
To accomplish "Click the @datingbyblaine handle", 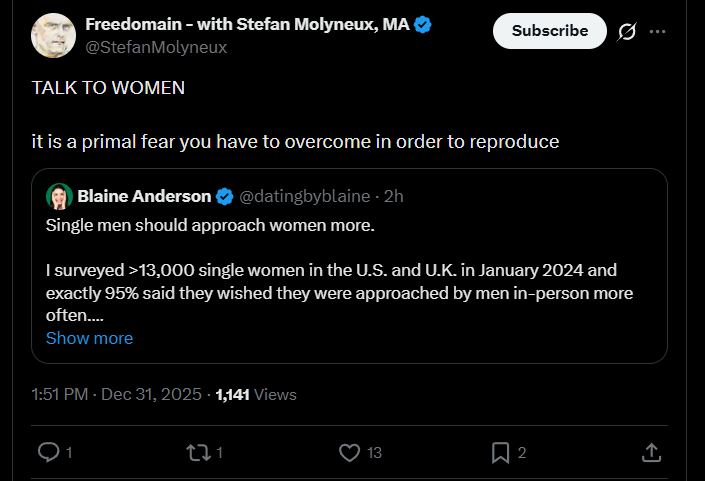I will click(304, 195).
